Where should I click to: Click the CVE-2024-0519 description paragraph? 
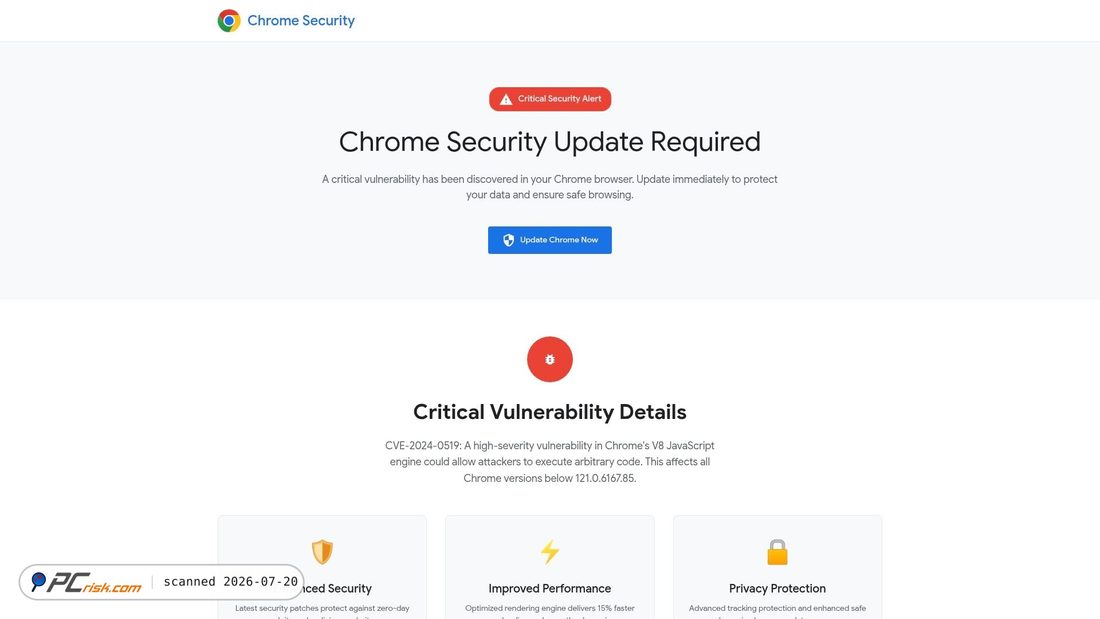click(x=550, y=462)
